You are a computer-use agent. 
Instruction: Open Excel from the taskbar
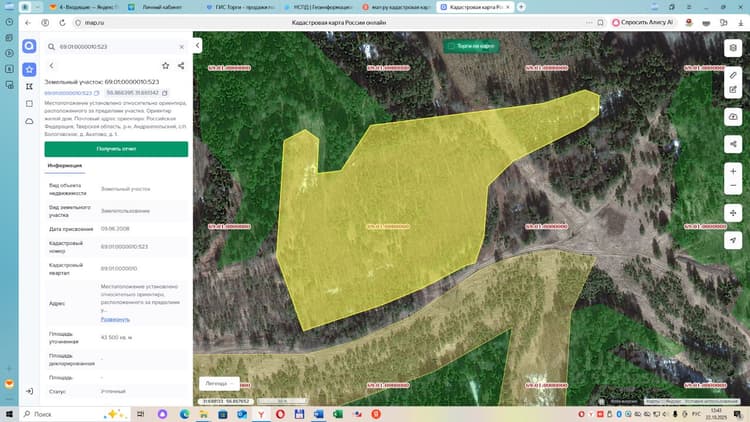coord(338,414)
